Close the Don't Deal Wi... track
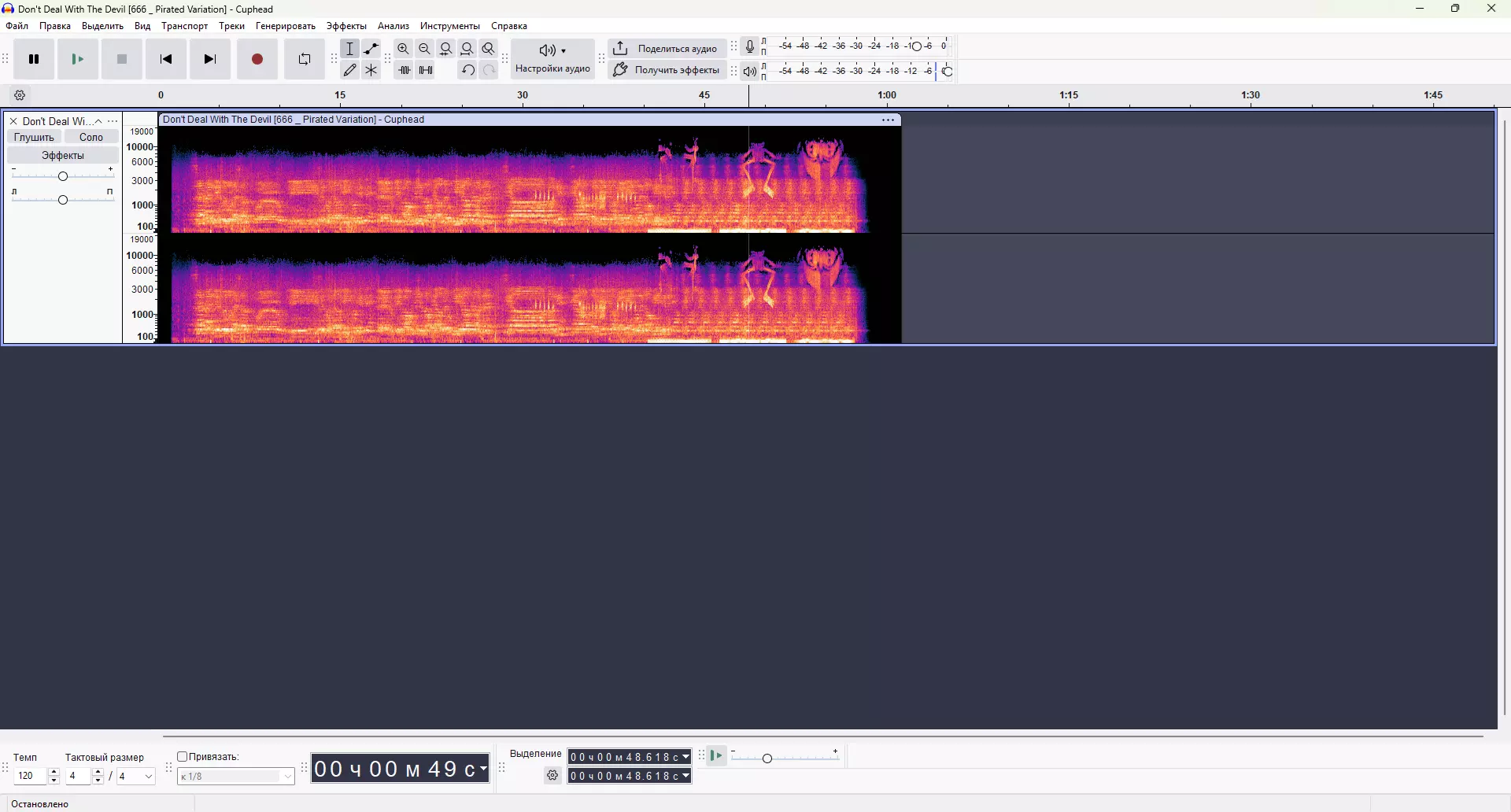 click(13, 121)
